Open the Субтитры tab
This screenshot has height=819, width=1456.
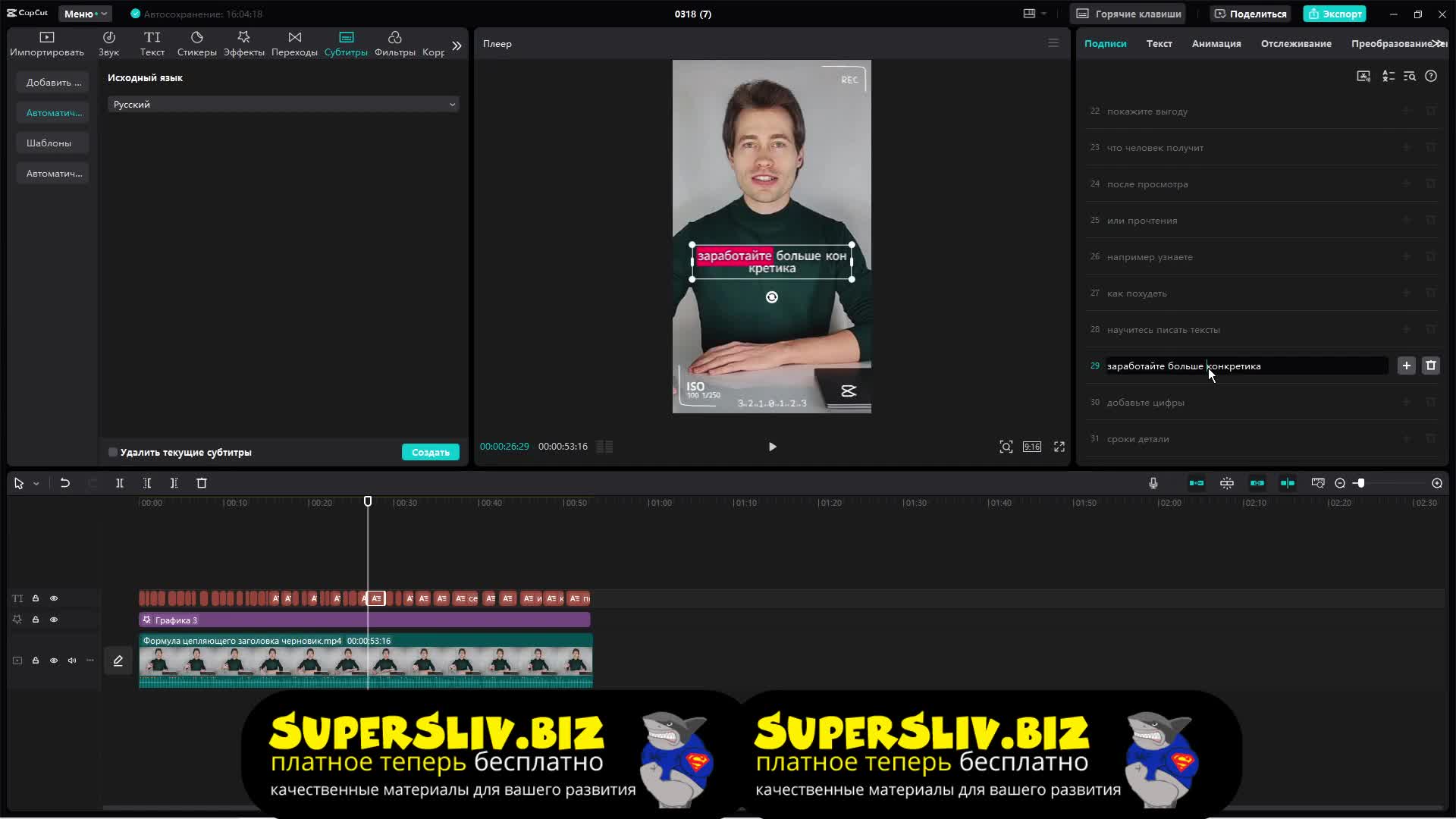click(346, 44)
